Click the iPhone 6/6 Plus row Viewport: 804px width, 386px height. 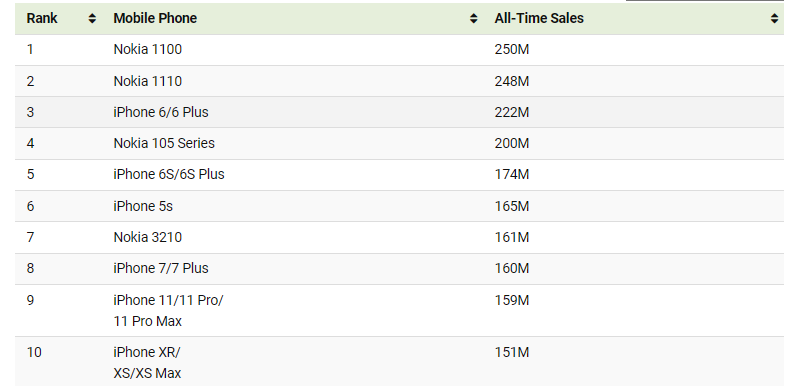pyautogui.click(x=399, y=112)
